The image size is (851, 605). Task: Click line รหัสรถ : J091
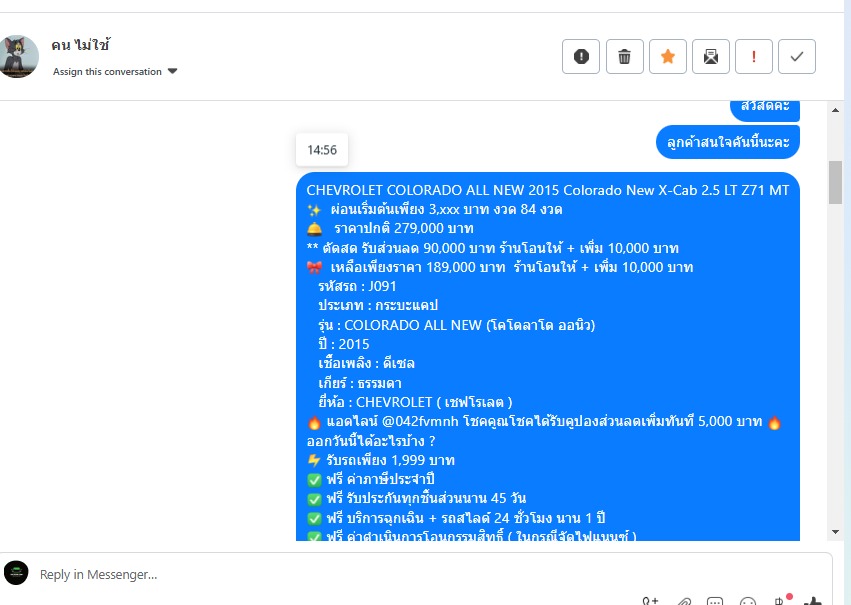(x=357, y=286)
